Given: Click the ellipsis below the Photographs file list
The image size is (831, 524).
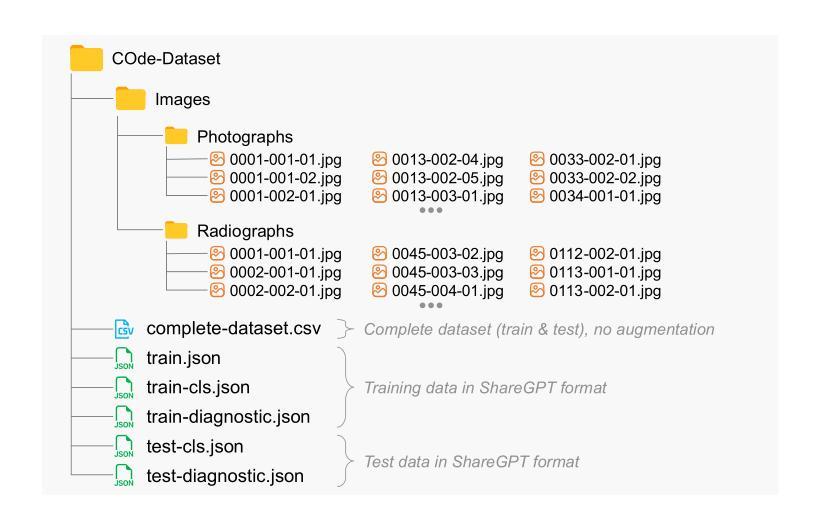Looking at the screenshot, I should click(430, 210).
